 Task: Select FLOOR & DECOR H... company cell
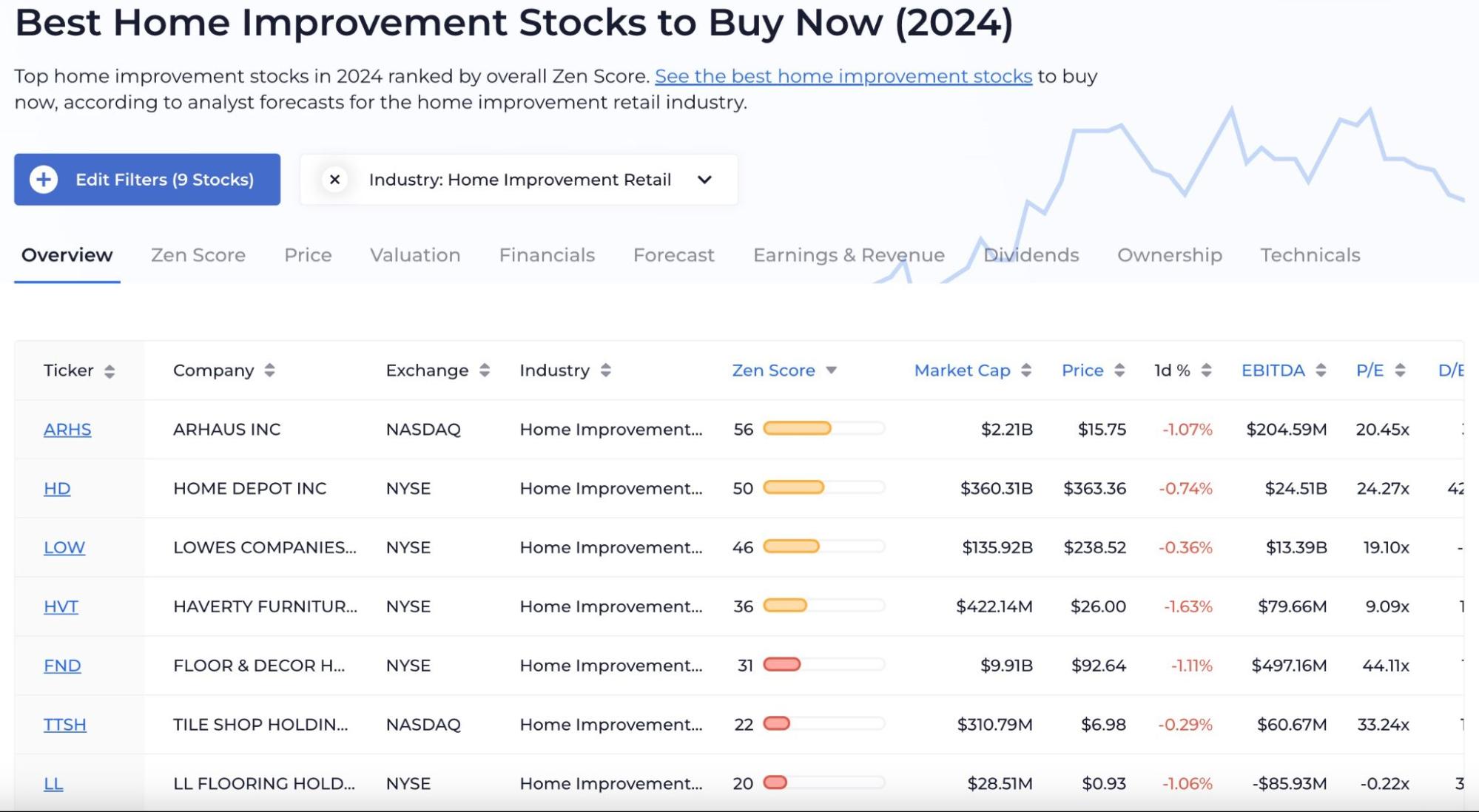pos(259,666)
